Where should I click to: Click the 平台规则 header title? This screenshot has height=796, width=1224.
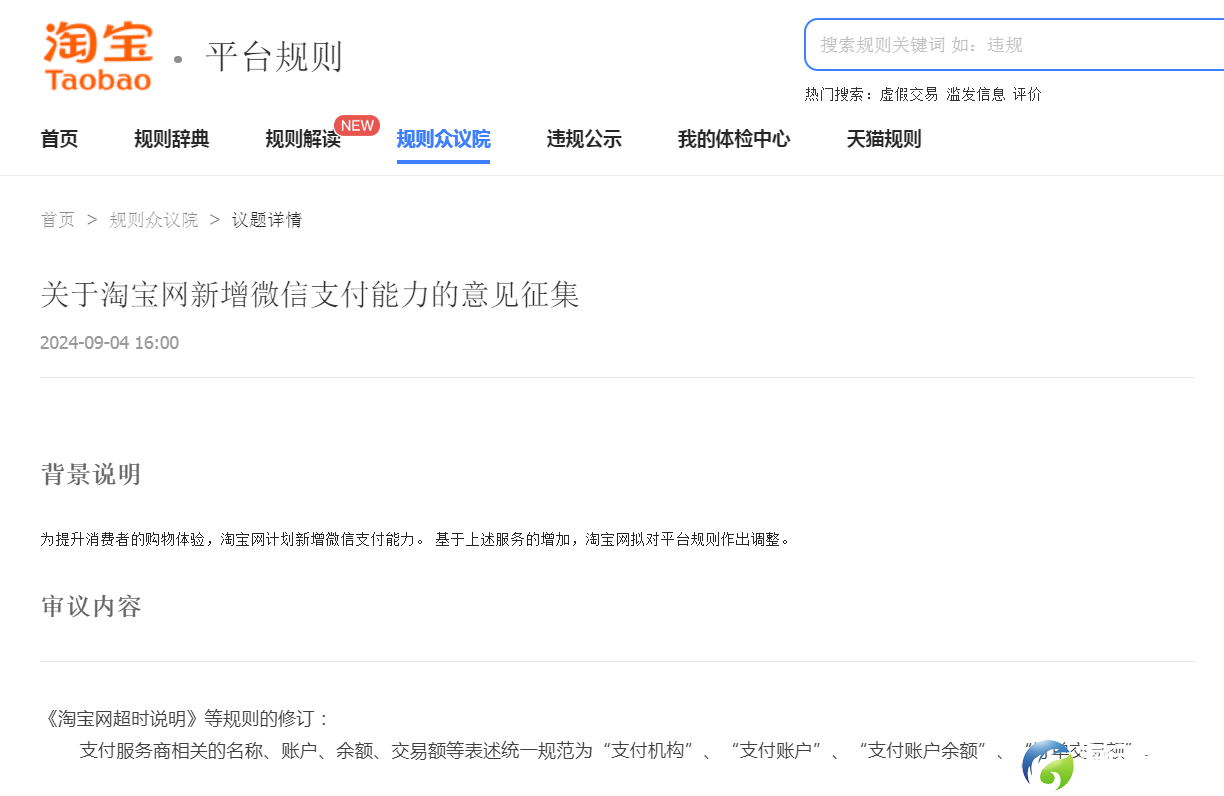pyautogui.click(x=274, y=57)
